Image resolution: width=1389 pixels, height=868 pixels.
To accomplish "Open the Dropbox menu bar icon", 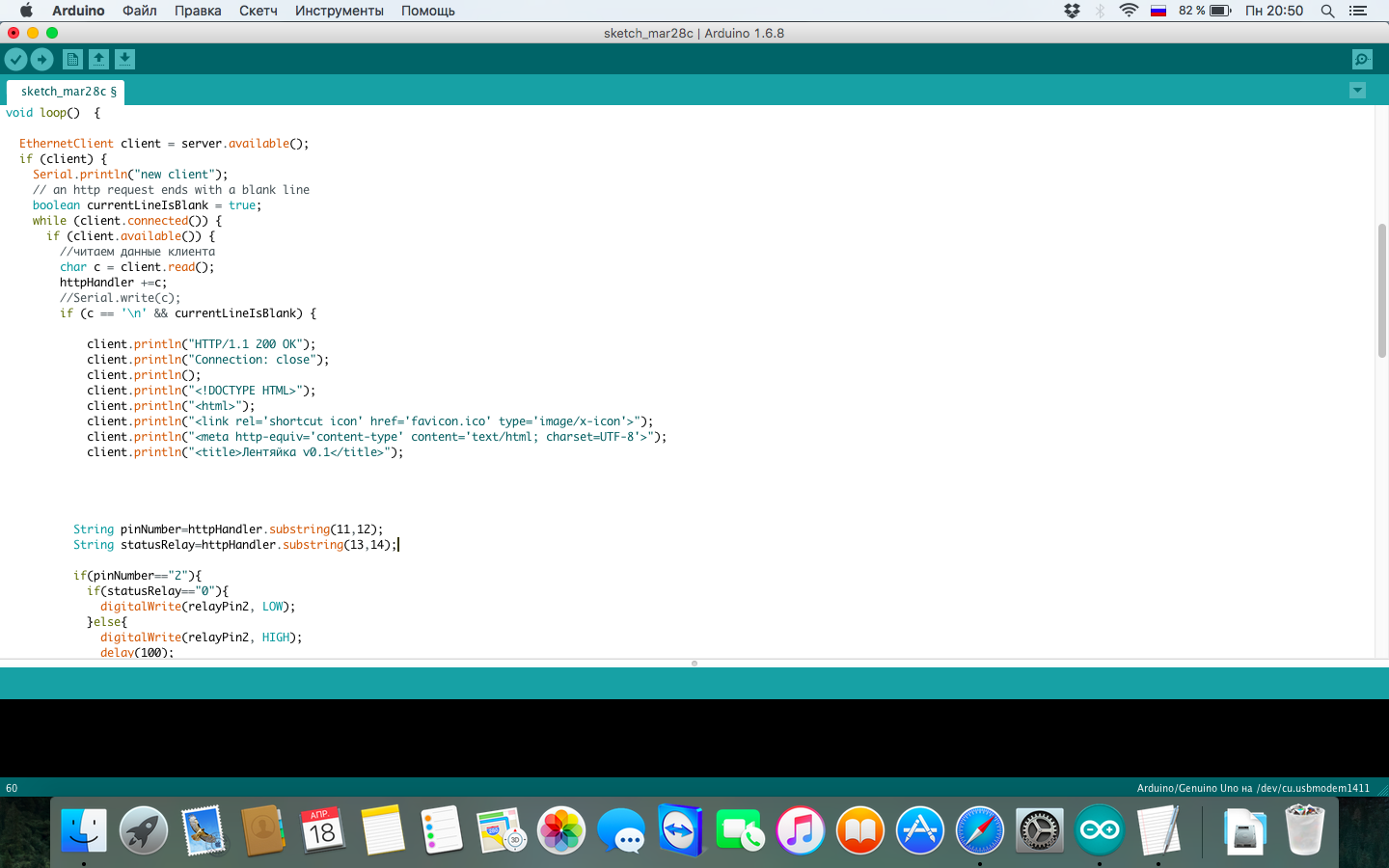I will [x=1072, y=11].
